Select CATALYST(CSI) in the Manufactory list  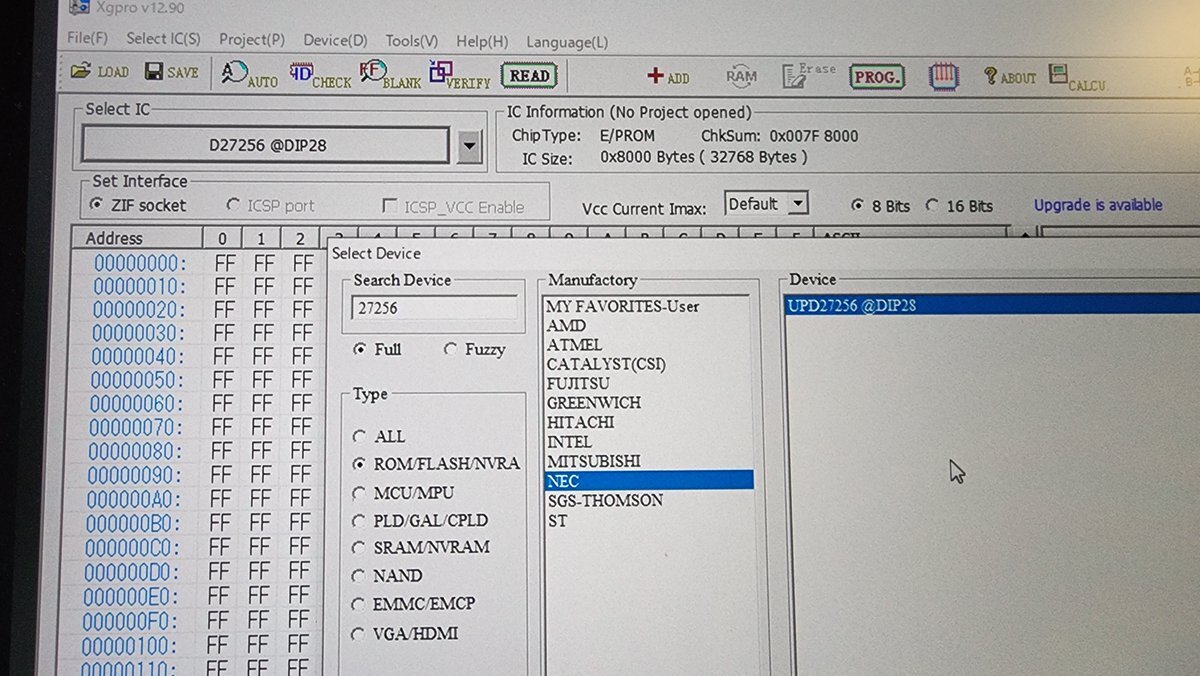648,364
